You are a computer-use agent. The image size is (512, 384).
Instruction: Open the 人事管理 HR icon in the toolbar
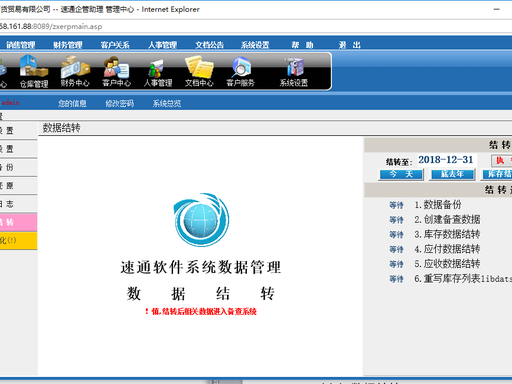point(158,73)
